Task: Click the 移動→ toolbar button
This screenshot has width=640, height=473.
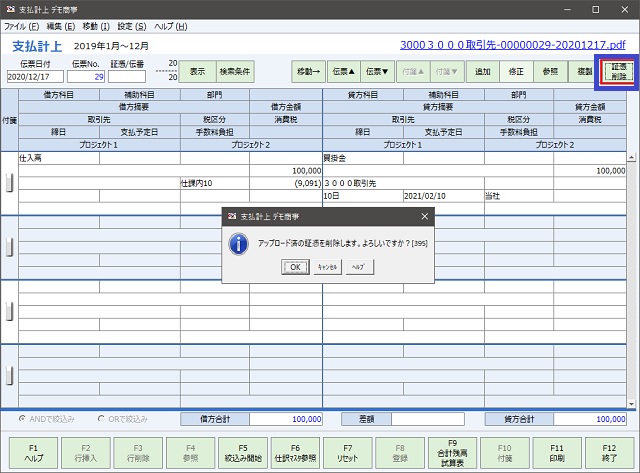Action: 308,71
